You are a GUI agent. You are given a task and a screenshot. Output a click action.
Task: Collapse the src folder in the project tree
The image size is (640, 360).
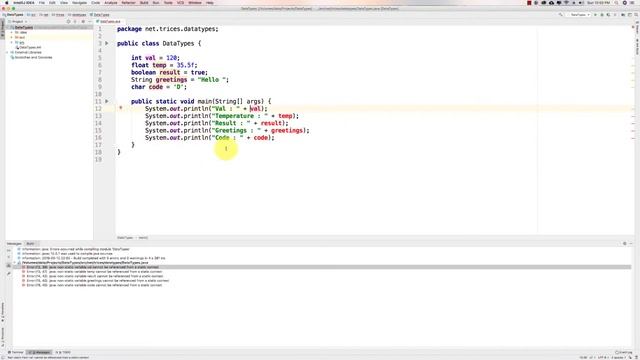11,42
